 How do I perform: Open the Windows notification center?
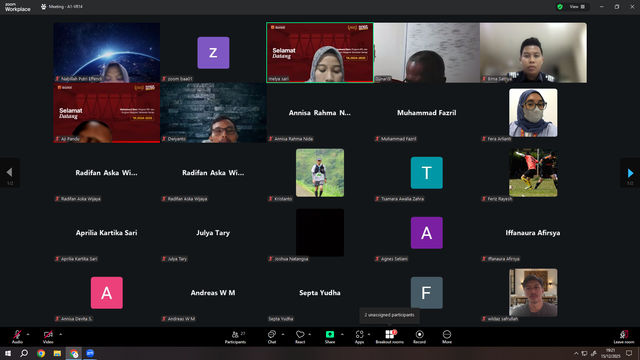point(629,353)
